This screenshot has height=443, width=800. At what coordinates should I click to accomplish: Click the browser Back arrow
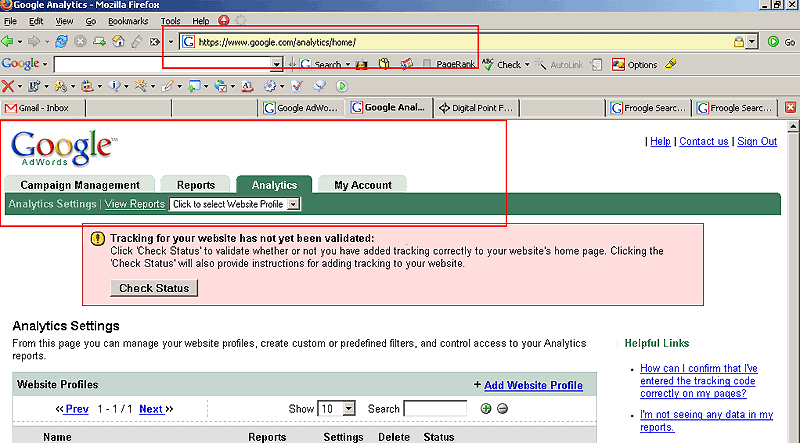tap(8, 42)
